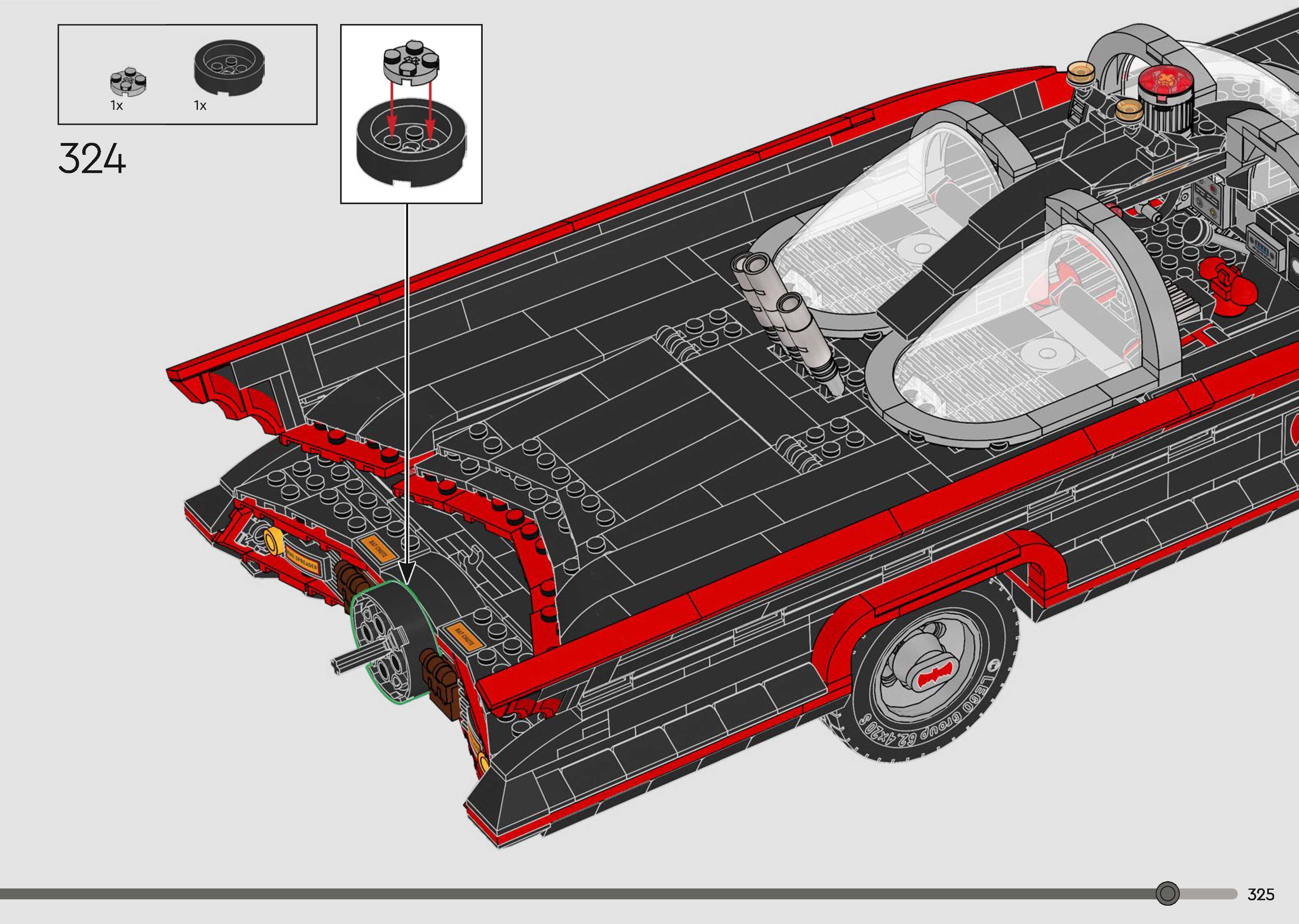The width and height of the screenshot is (1299, 924).
Task: Click the 1x label under gray plate
Action: point(116,106)
